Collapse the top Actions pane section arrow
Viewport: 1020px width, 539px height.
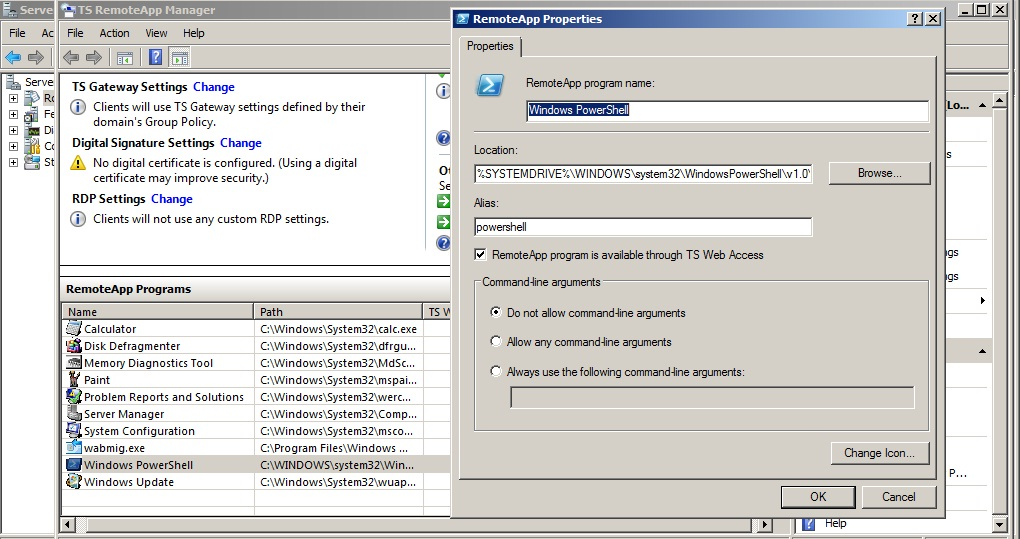click(982, 105)
